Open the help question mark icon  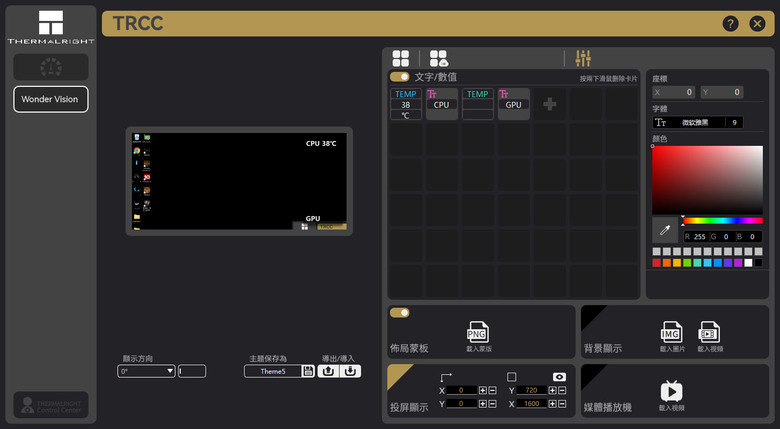730,23
